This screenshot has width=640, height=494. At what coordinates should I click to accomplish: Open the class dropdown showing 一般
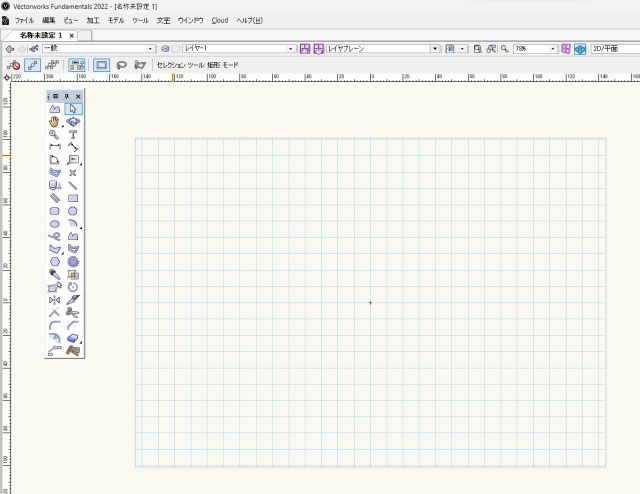pyautogui.click(x=97, y=47)
